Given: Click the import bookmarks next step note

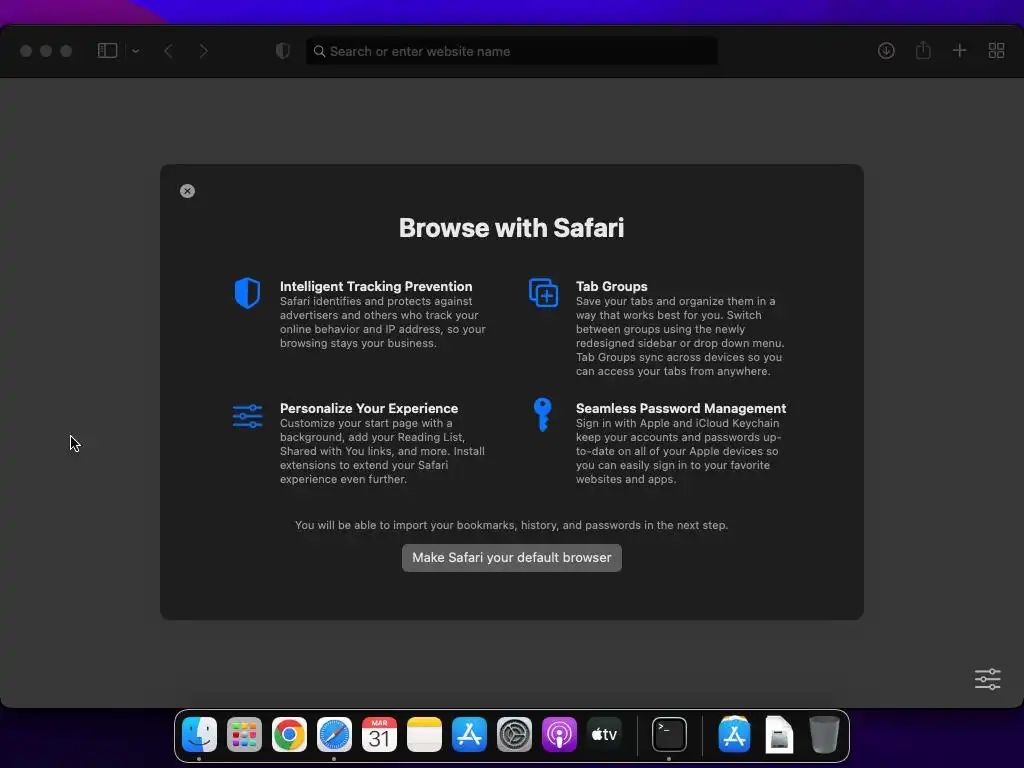Looking at the screenshot, I should (512, 525).
